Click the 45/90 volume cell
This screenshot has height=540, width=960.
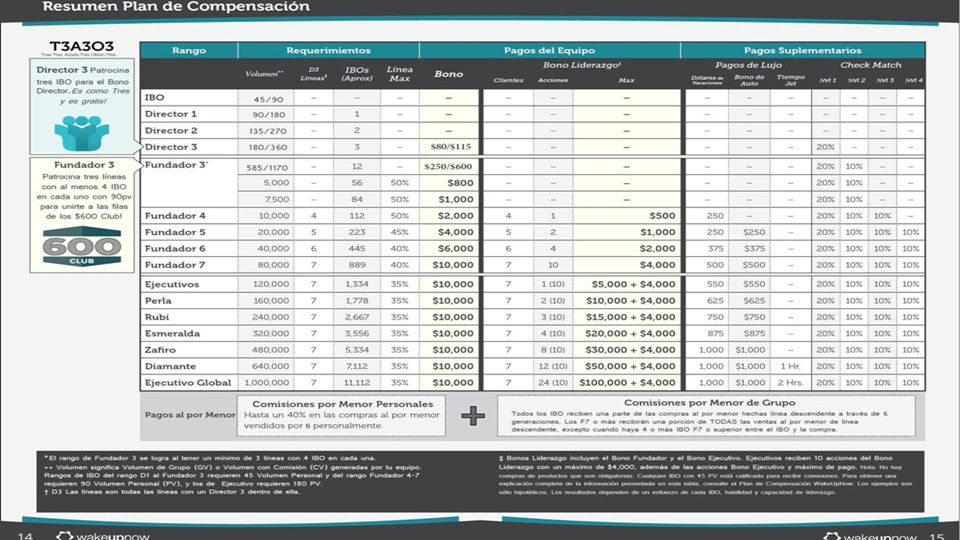tap(268, 99)
